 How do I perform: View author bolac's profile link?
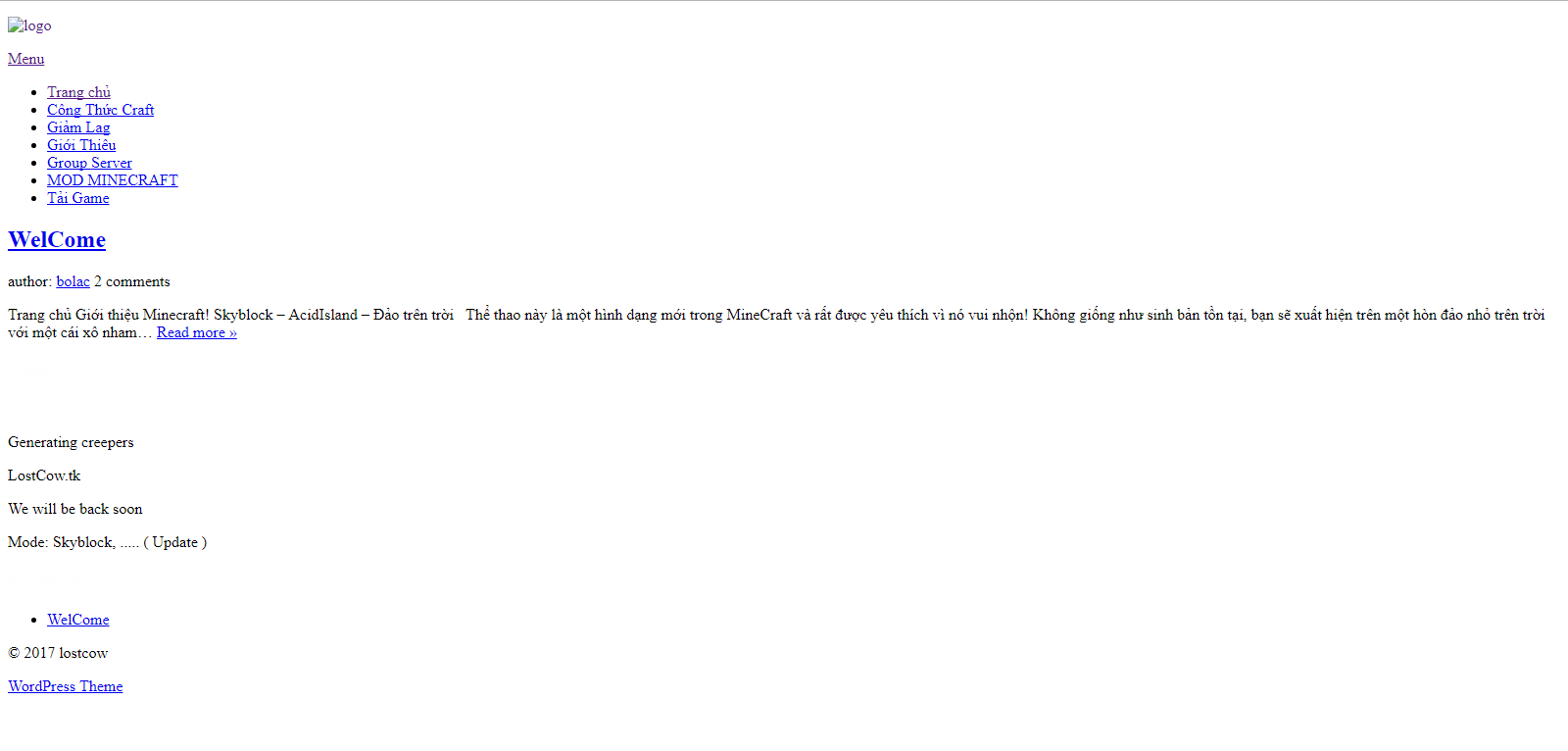[73, 281]
